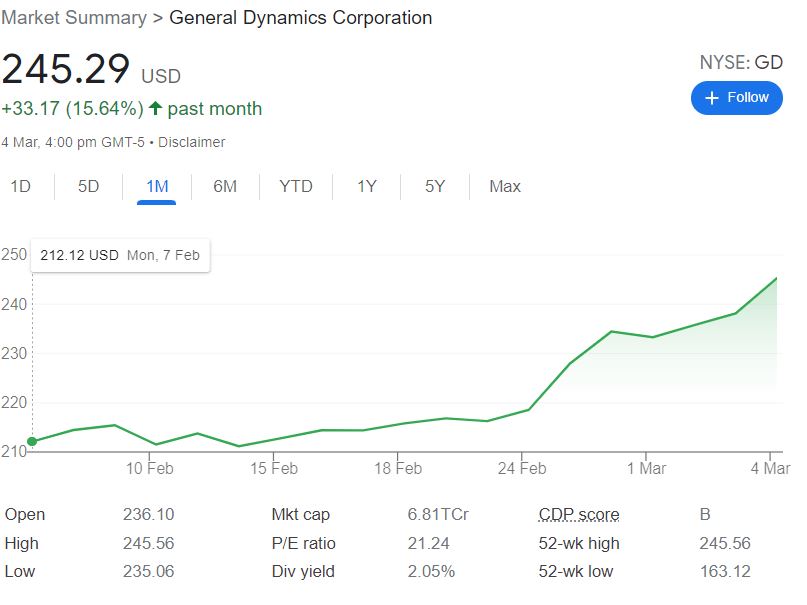Click the 245.29 price value
The width and height of the screenshot is (807, 605).
[65, 68]
